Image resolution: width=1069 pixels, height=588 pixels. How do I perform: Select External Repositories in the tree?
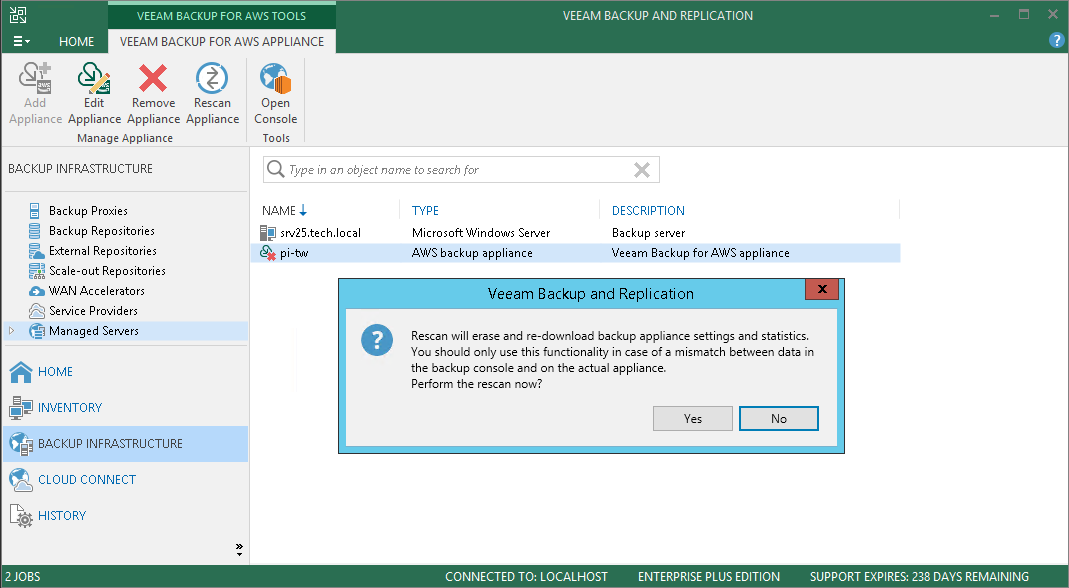point(102,250)
